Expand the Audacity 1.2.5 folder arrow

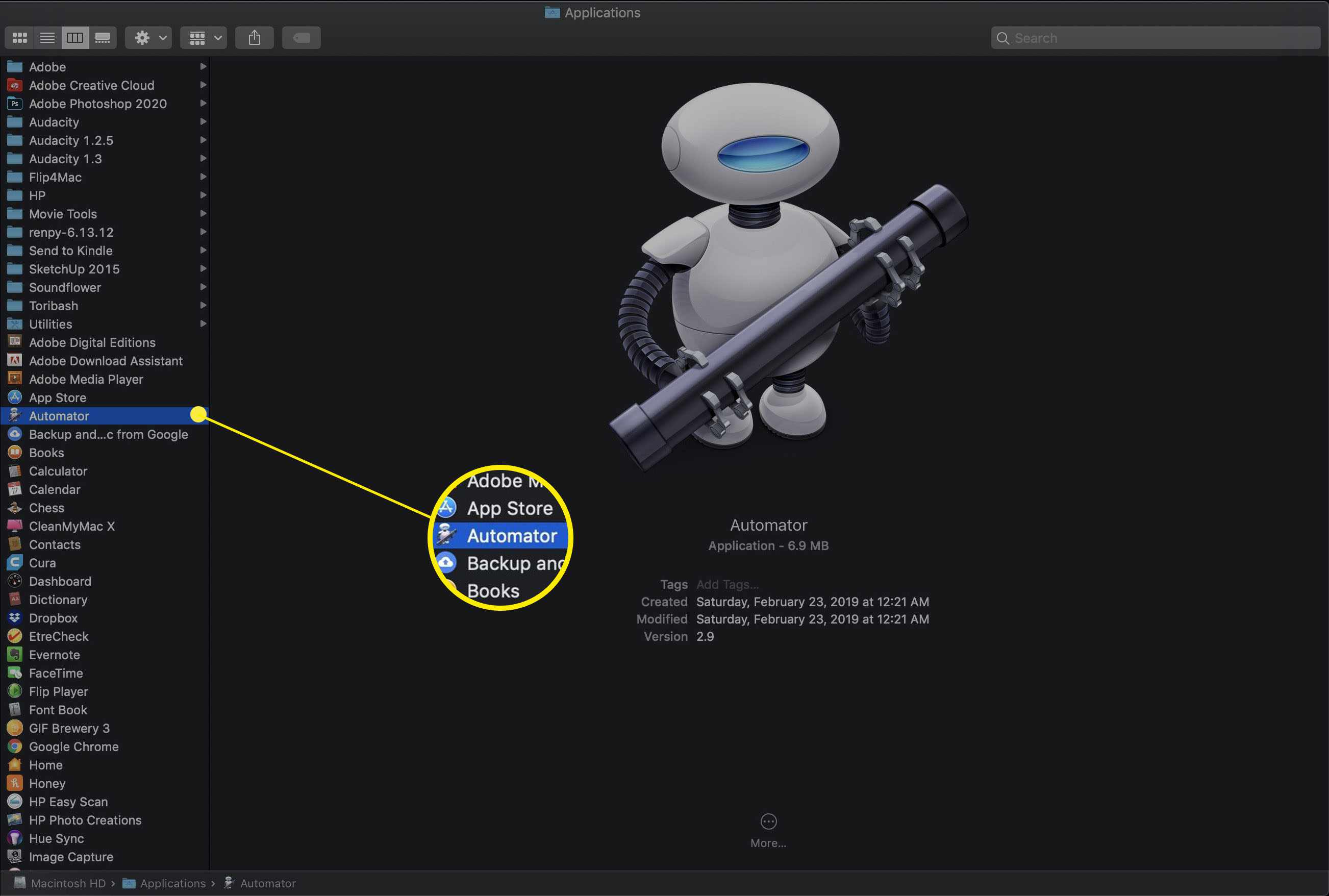tap(203, 140)
